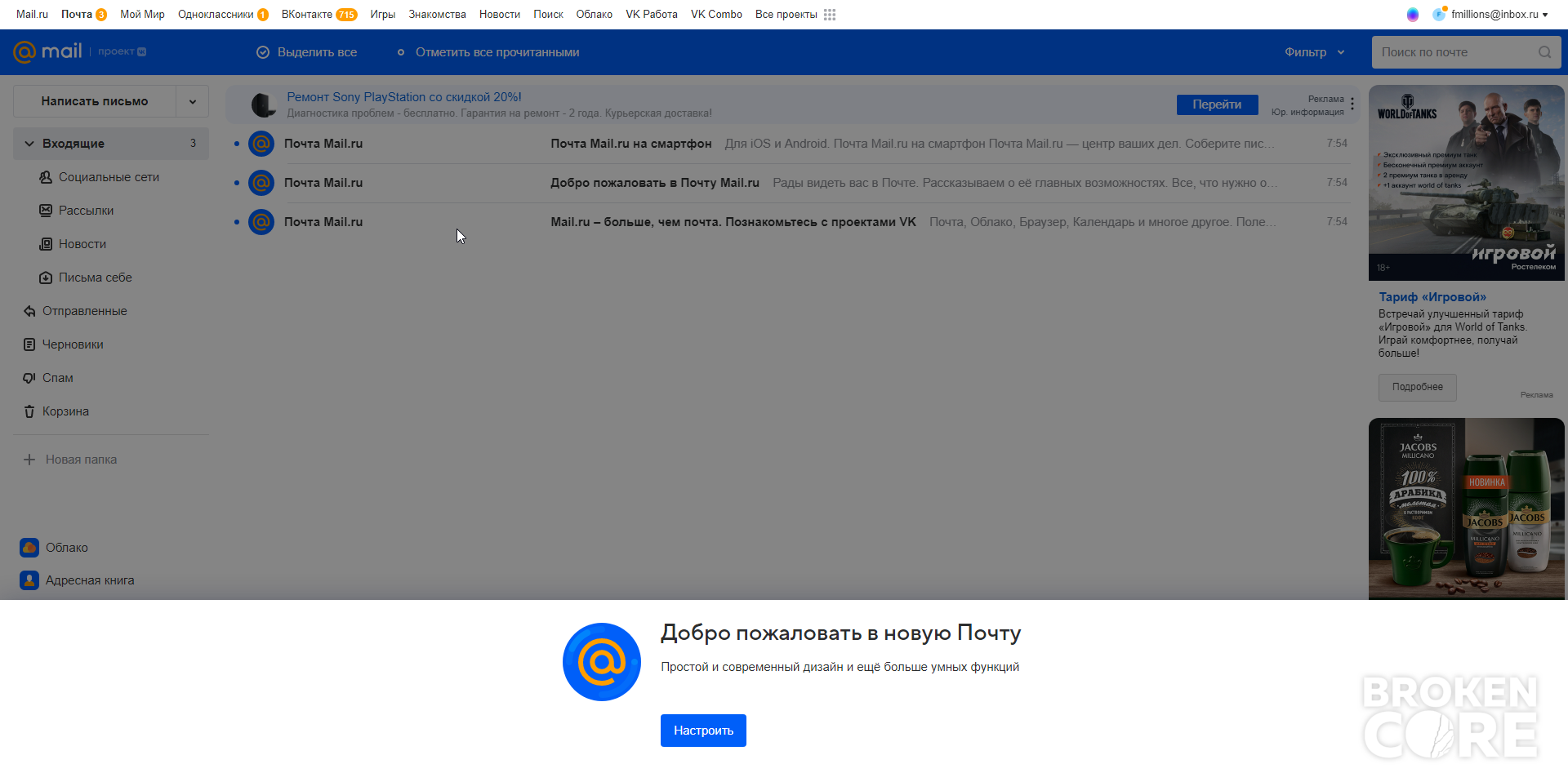Open the Jacobs coffee ad image
The width and height of the screenshot is (1568, 773).
pyautogui.click(x=1467, y=509)
